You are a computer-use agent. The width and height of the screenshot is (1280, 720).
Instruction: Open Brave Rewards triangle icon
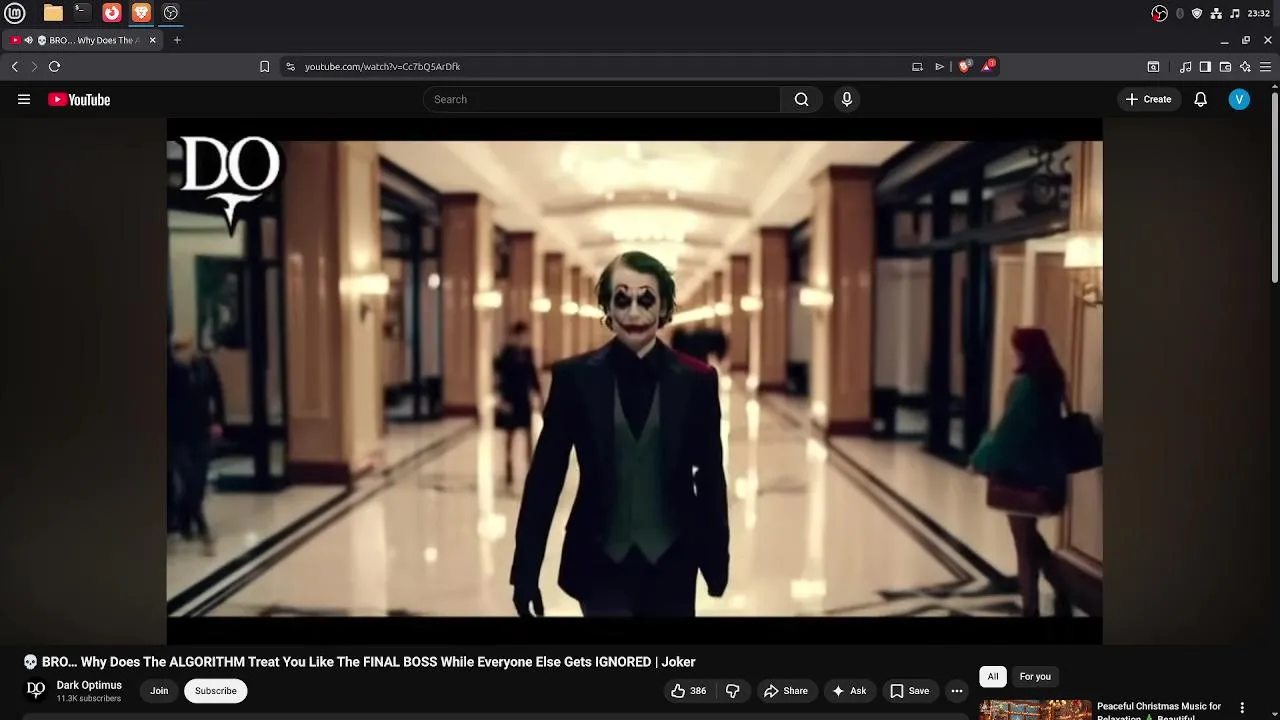pyautogui.click(x=988, y=66)
